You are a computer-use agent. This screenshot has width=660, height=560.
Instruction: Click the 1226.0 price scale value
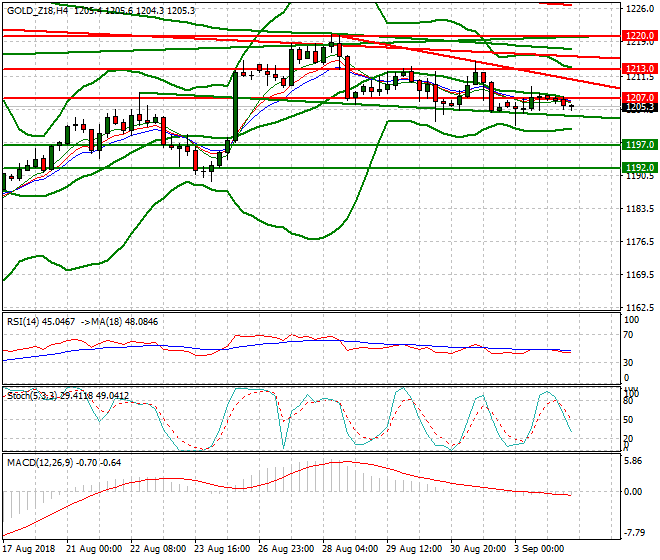pyautogui.click(x=640, y=8)
